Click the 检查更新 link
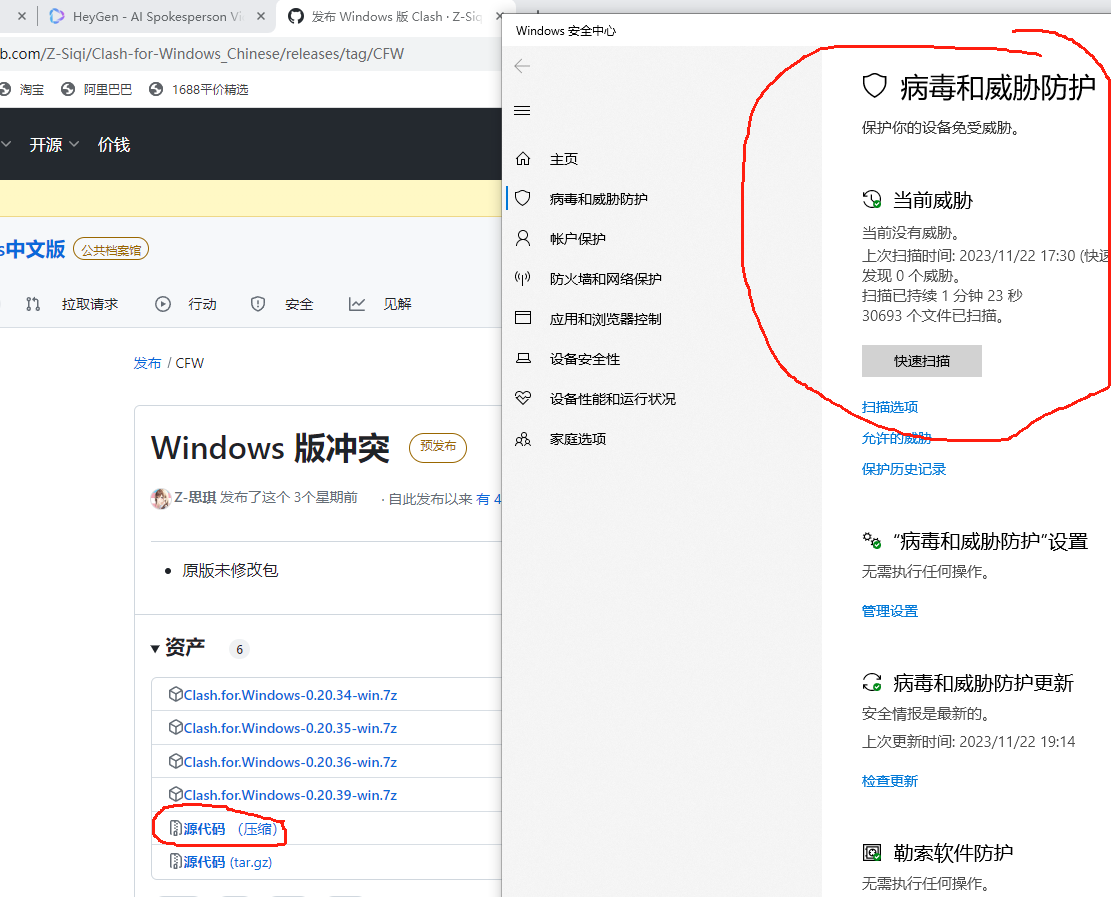This screenshot has height=897, width=1111. coord(890,781)
